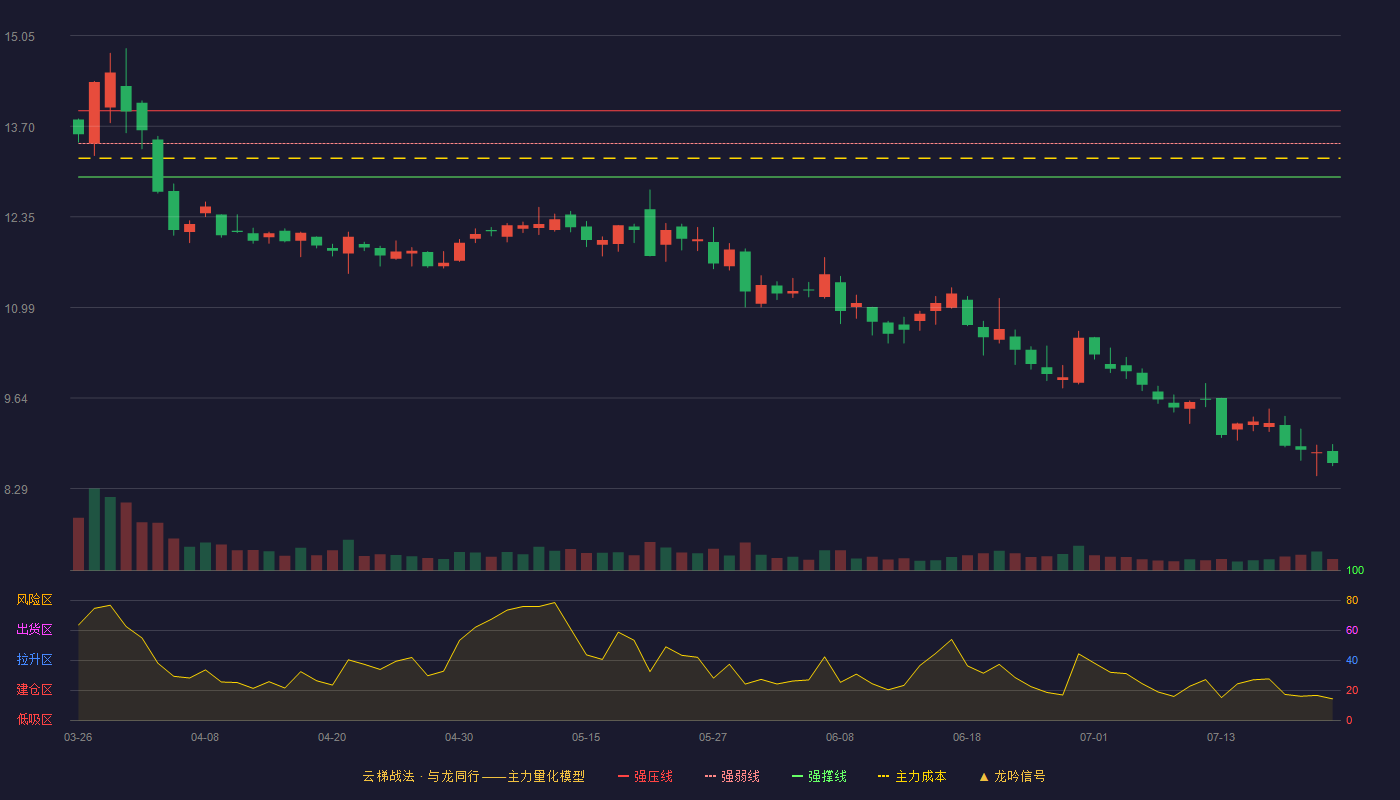Click the 04-20 date label
Image resolution: width=1400 pixels, height=800 pixels.
coord(332,737)
